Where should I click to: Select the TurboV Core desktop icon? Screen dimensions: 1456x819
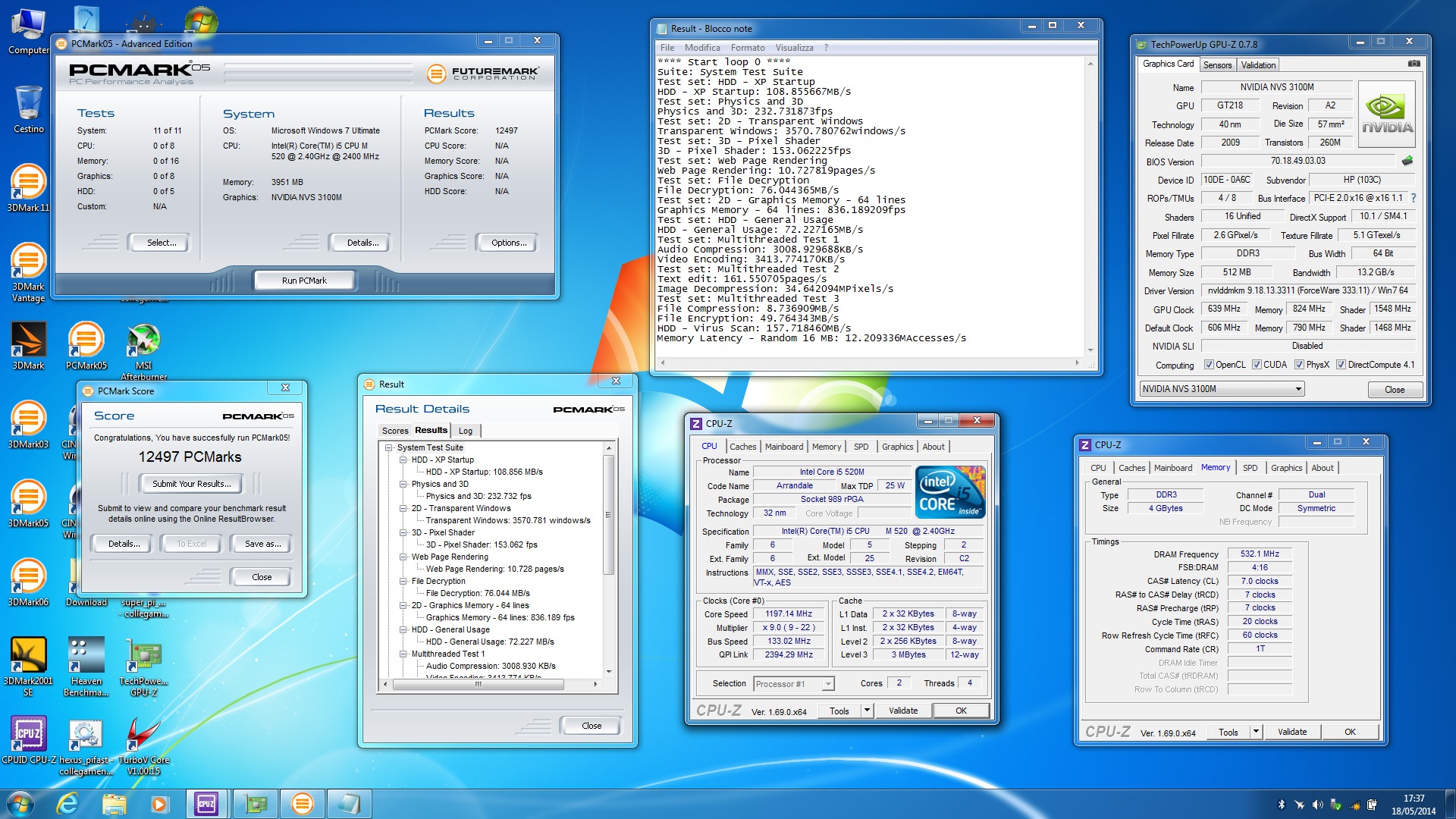click(x=143, y=746)
